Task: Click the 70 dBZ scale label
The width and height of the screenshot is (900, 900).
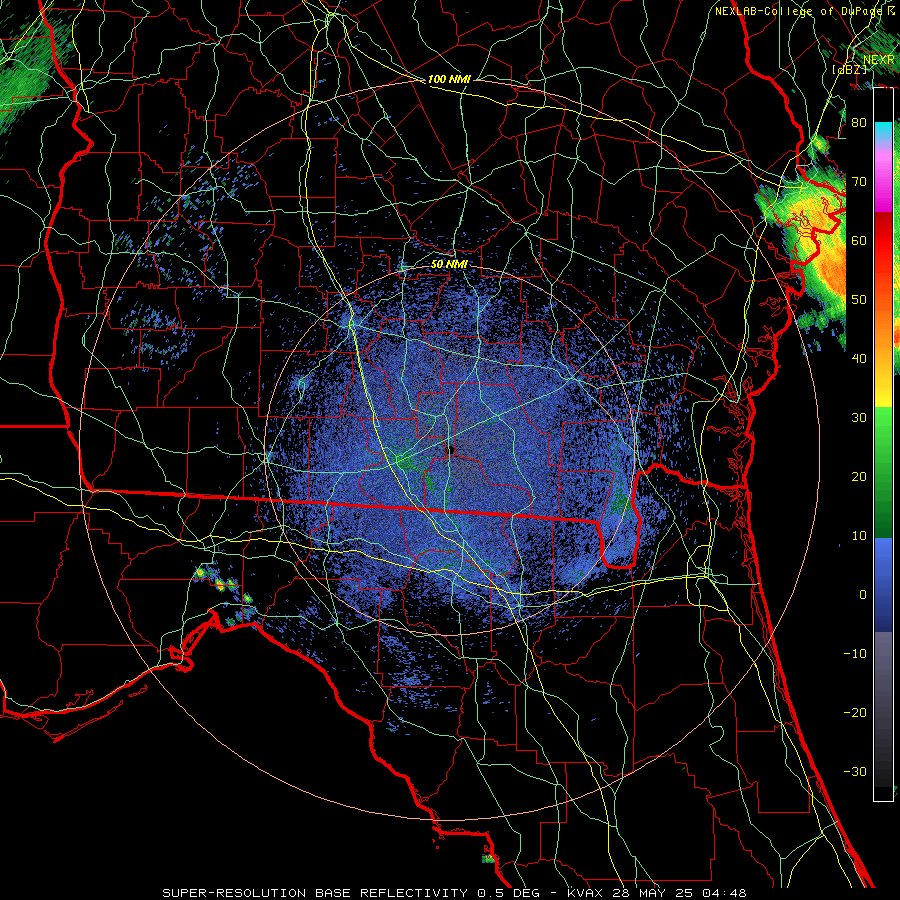Action: [859, 181]
